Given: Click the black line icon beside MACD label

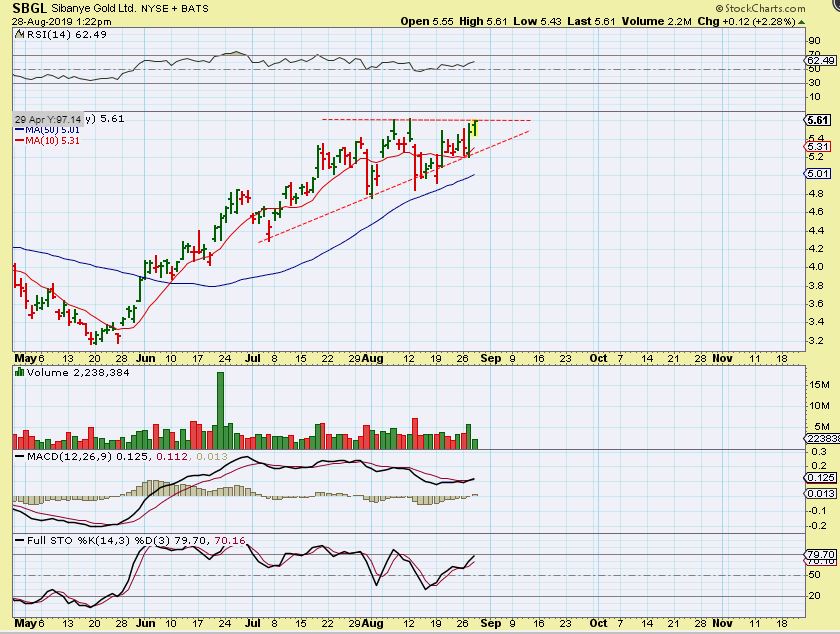Looking at the screenshot, I should pyautogui.click(x=20, y=457).
